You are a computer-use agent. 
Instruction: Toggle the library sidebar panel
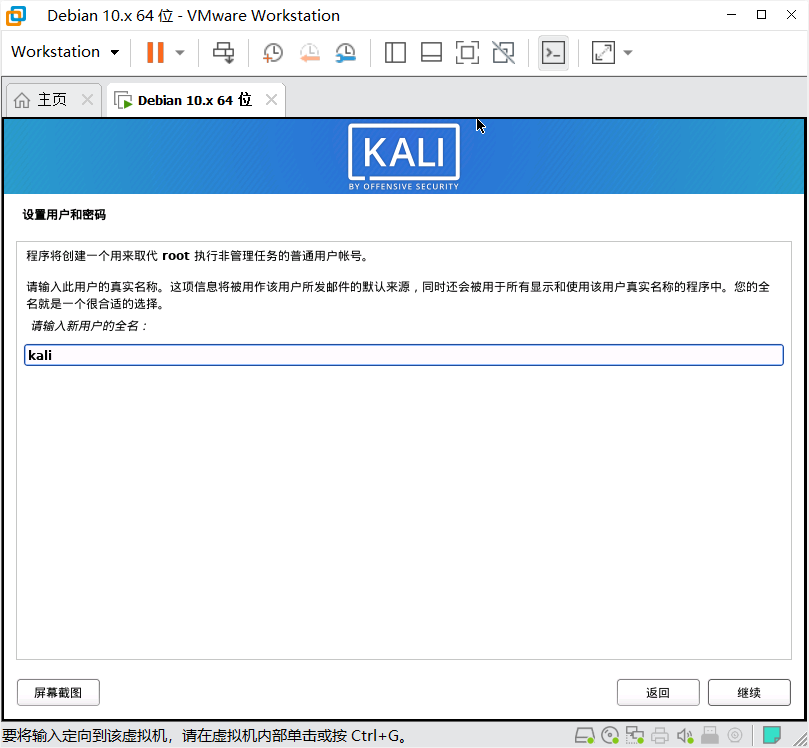(395, 52)
